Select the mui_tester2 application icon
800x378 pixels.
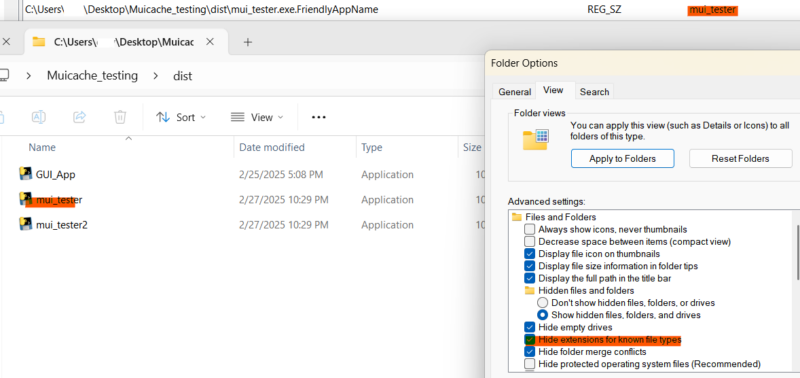(25, 224)
